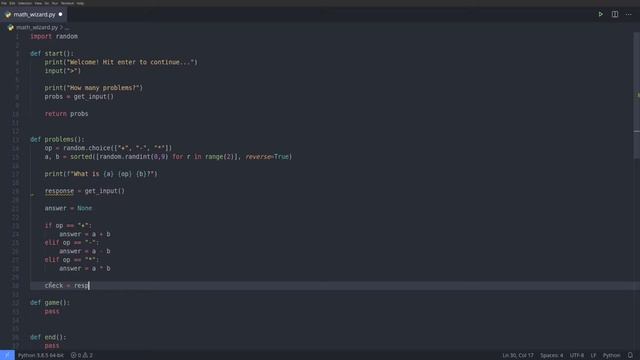The height and width of the screenshot is (360, 640).
Task: Click 'print("How many problems?")' line
Action: (94, 88)
